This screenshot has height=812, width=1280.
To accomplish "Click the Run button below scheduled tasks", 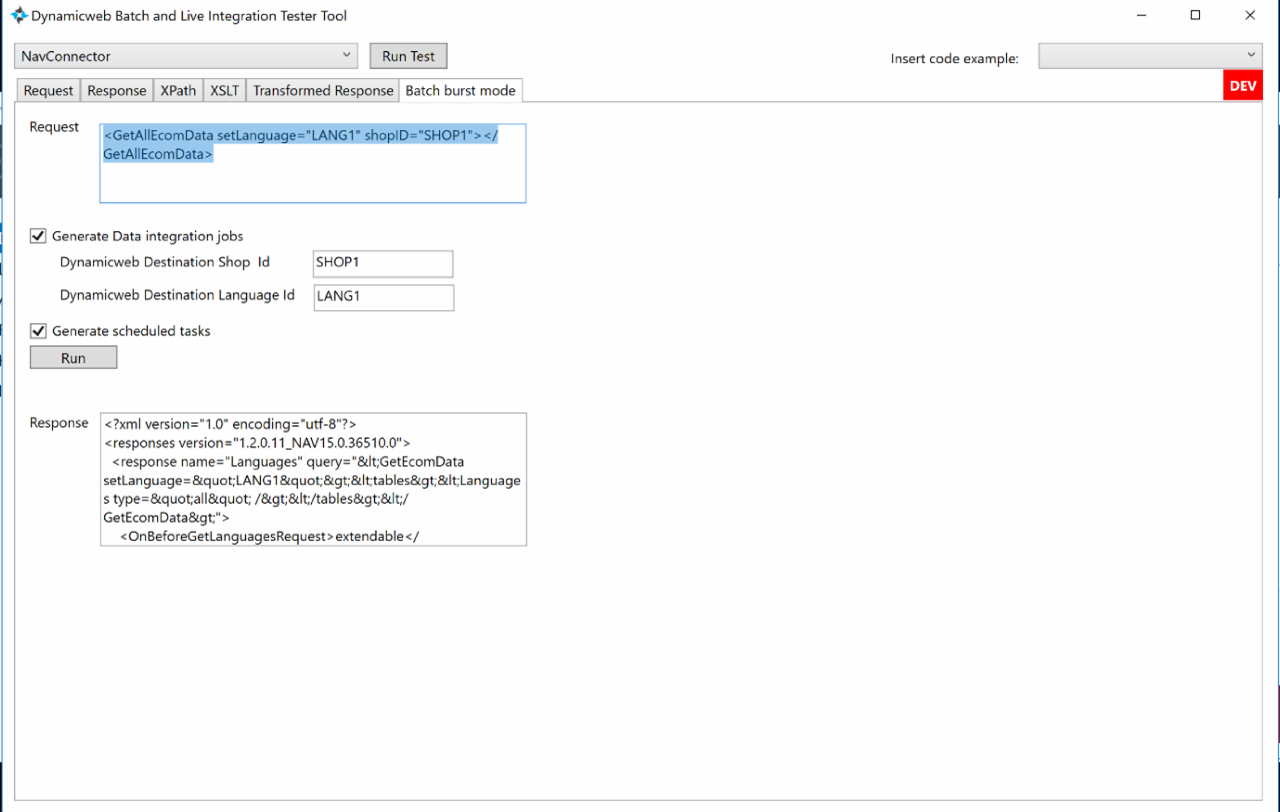I will tap(73, 358).
